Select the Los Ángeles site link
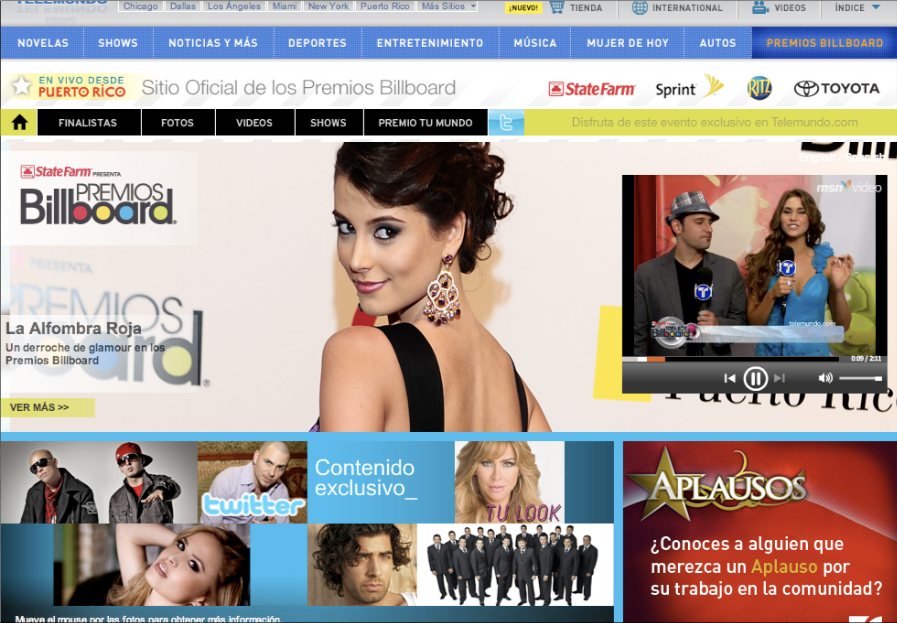 234,6
